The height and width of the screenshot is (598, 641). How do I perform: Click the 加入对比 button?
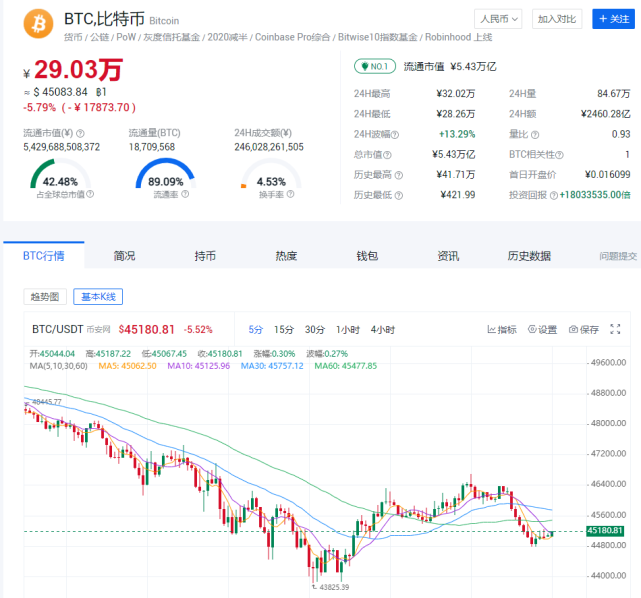[556, 19]
